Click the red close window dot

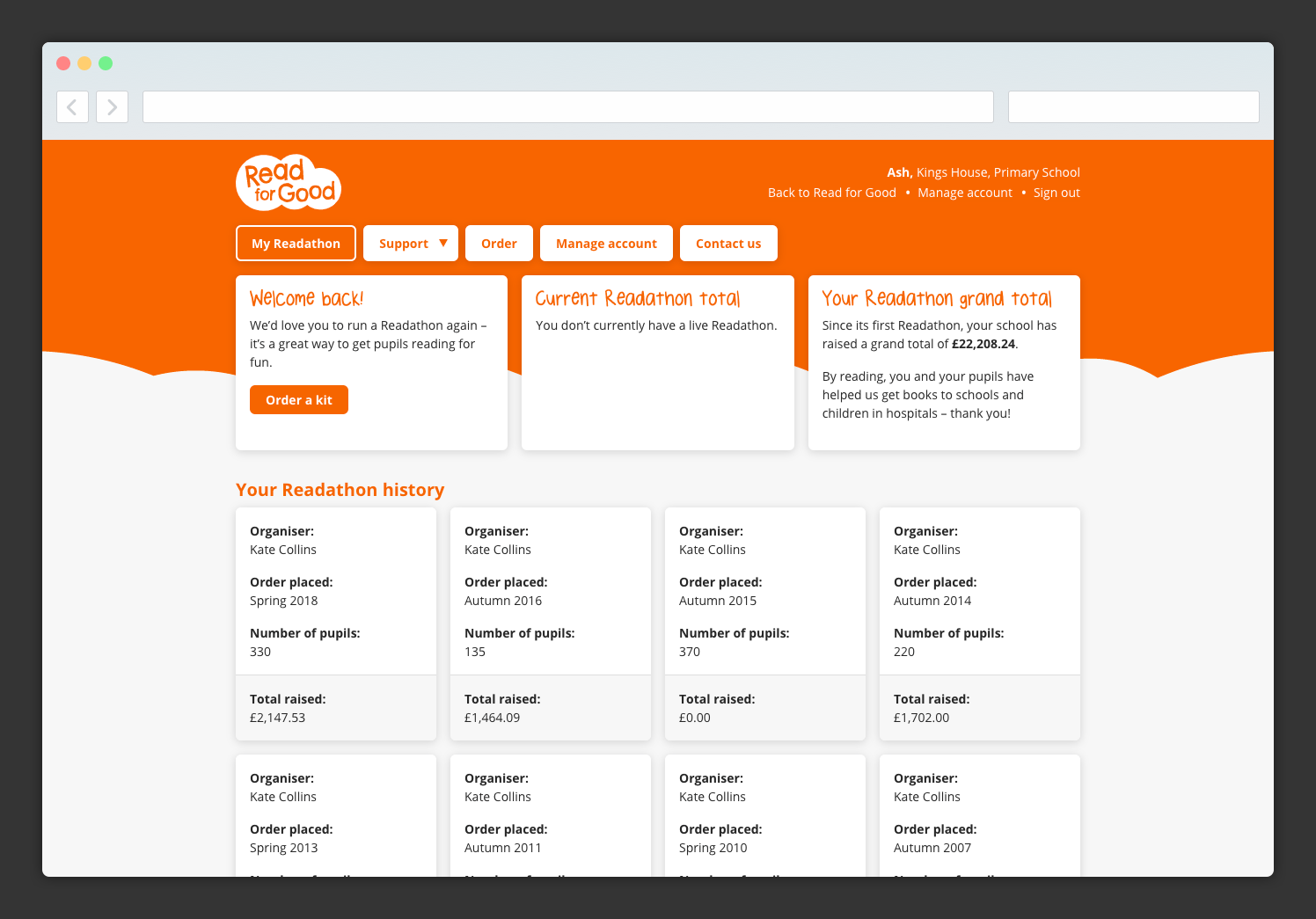point(63,63)
